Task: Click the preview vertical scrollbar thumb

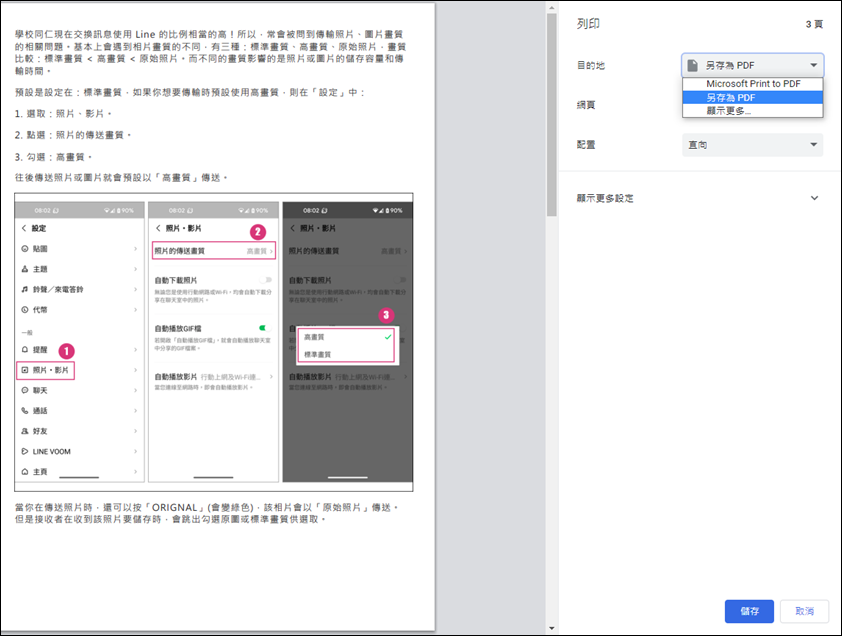Action: (x=551, y=115)
